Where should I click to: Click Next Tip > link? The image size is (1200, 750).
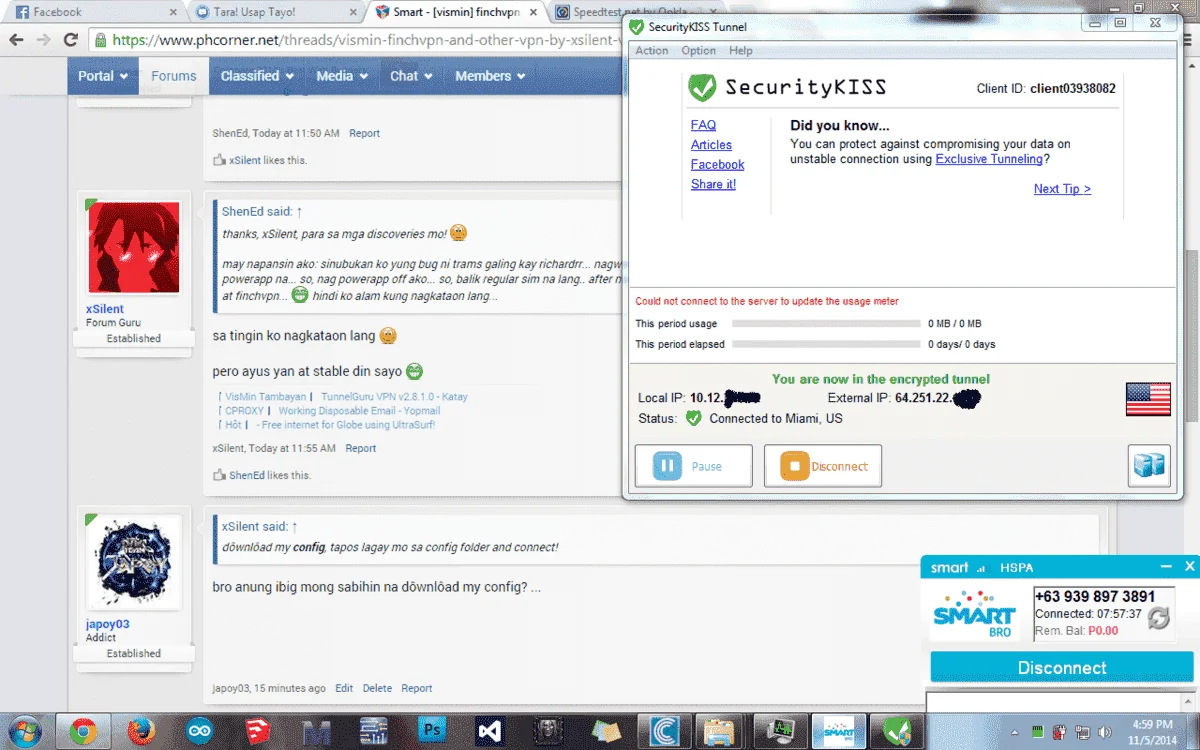coord(1062,189)
